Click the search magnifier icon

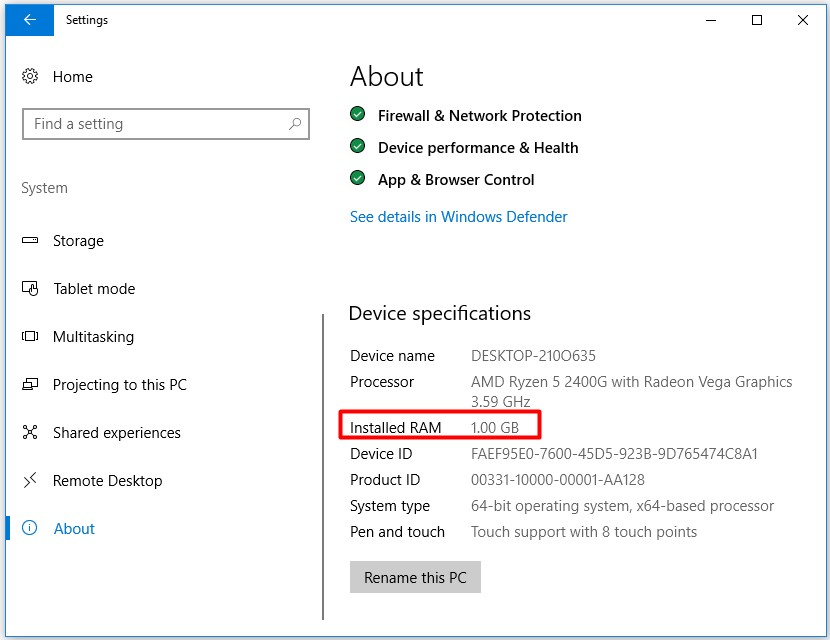pos(294,124)
